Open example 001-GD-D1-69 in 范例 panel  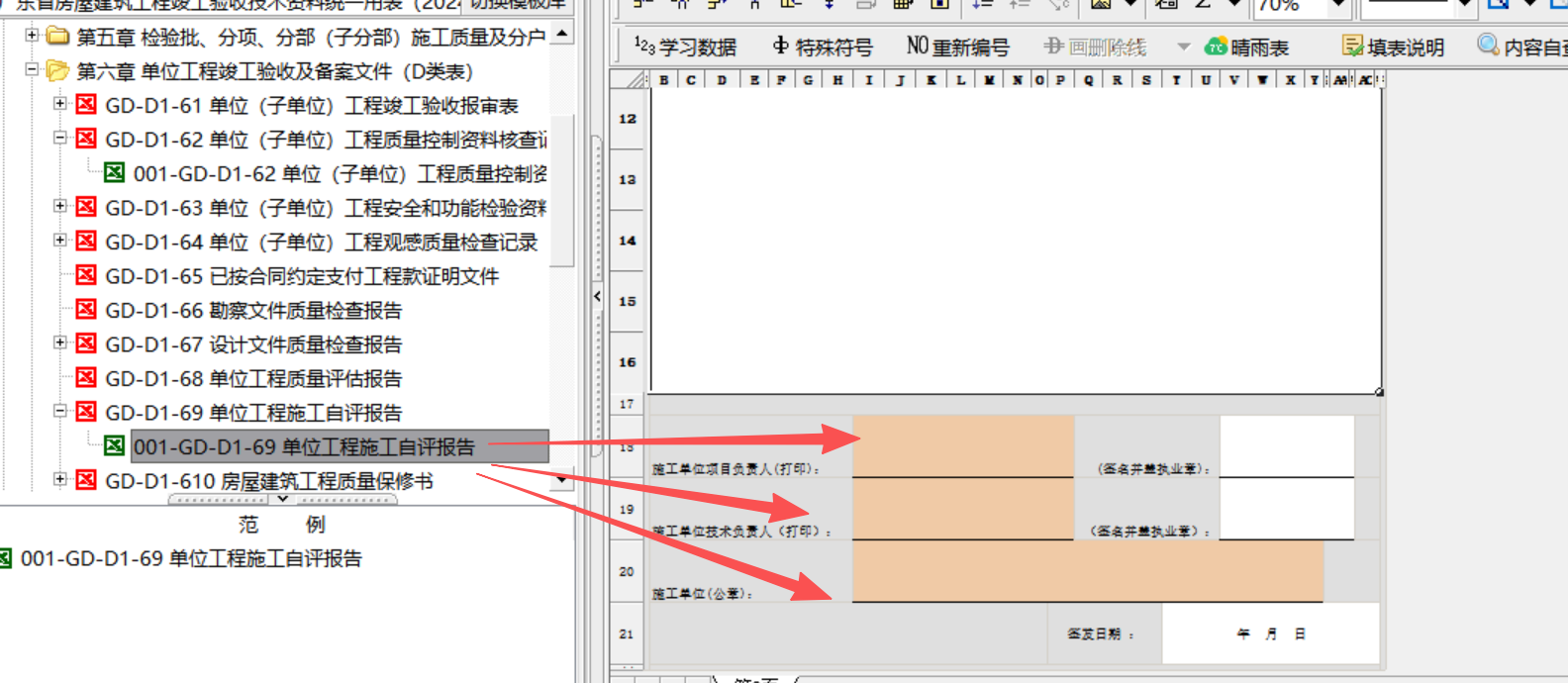(x=191, y=558)
